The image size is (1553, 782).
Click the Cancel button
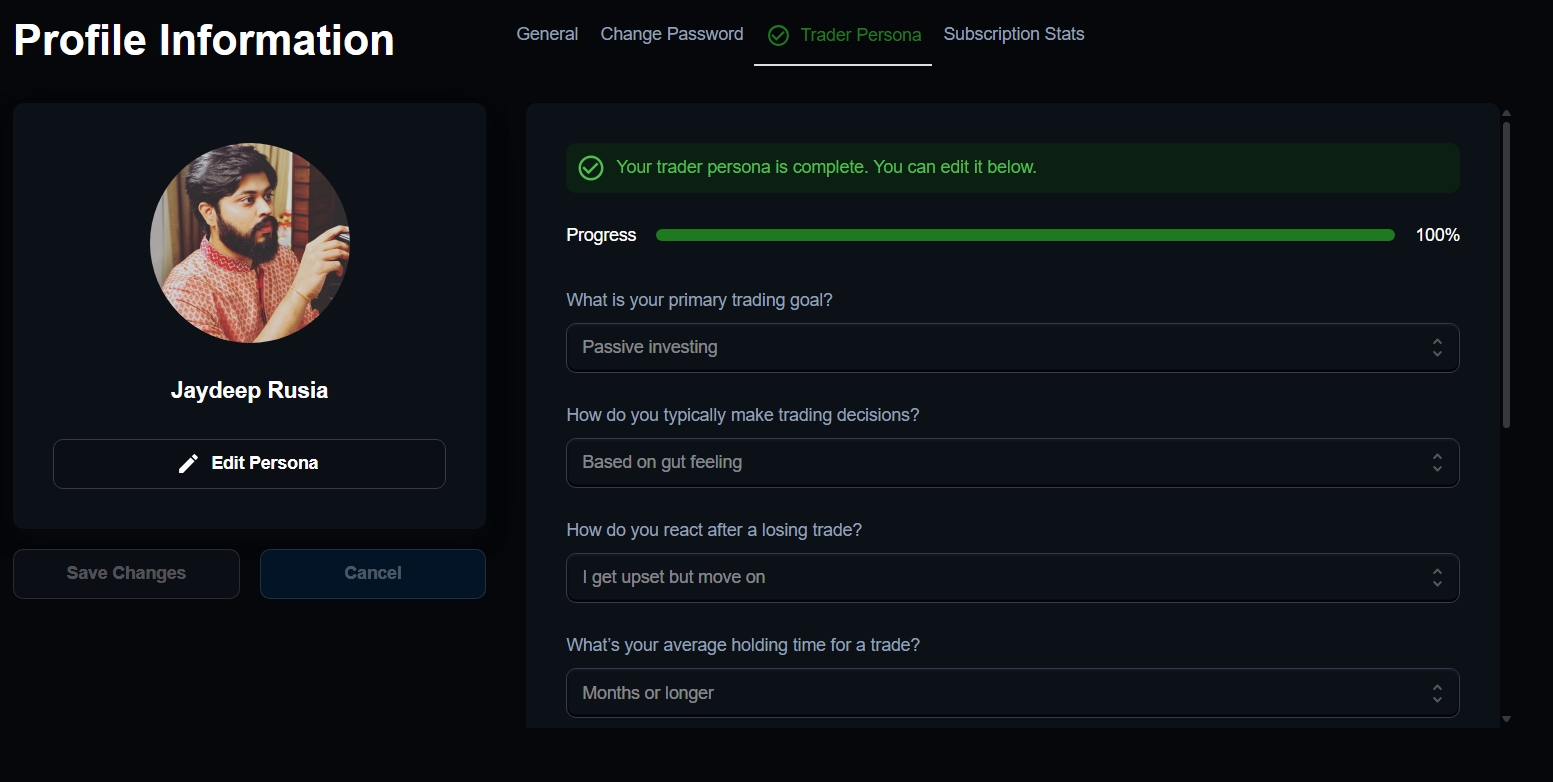point(373,574)
